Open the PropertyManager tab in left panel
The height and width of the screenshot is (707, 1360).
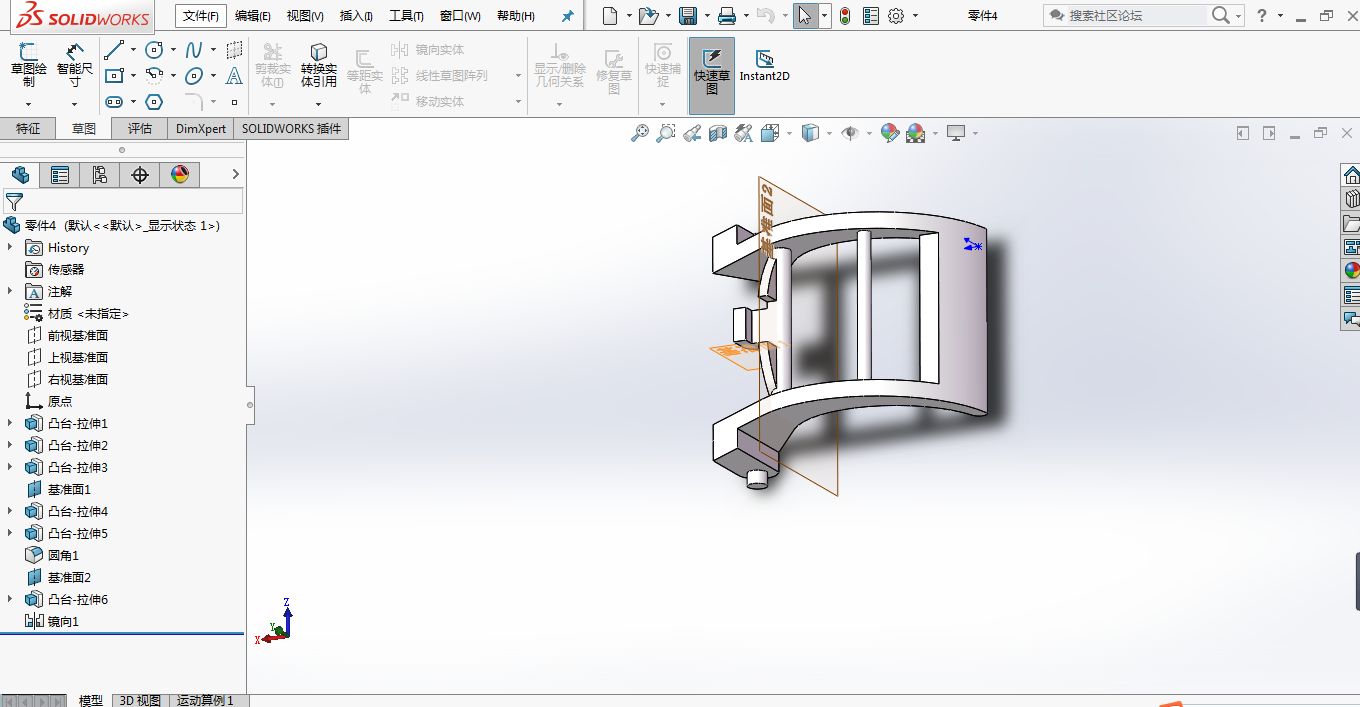click(x=60, y=175)
